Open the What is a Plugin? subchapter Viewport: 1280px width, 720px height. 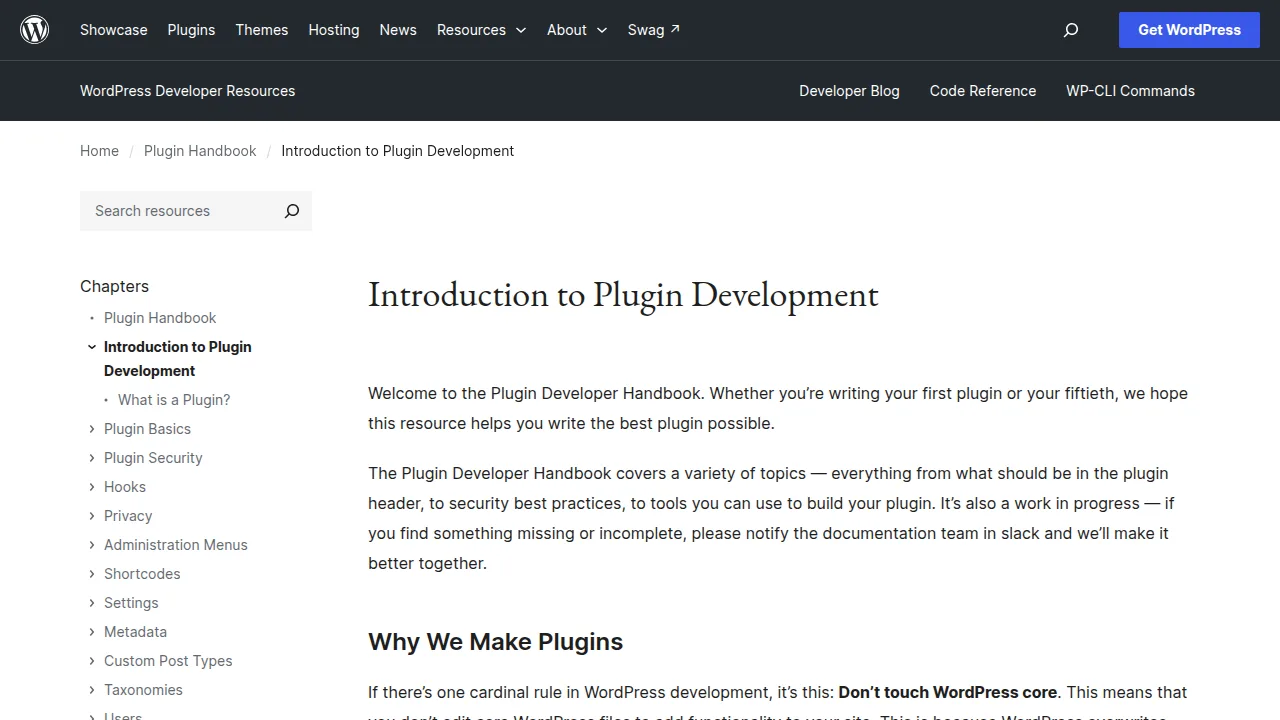tap(174, 400)
